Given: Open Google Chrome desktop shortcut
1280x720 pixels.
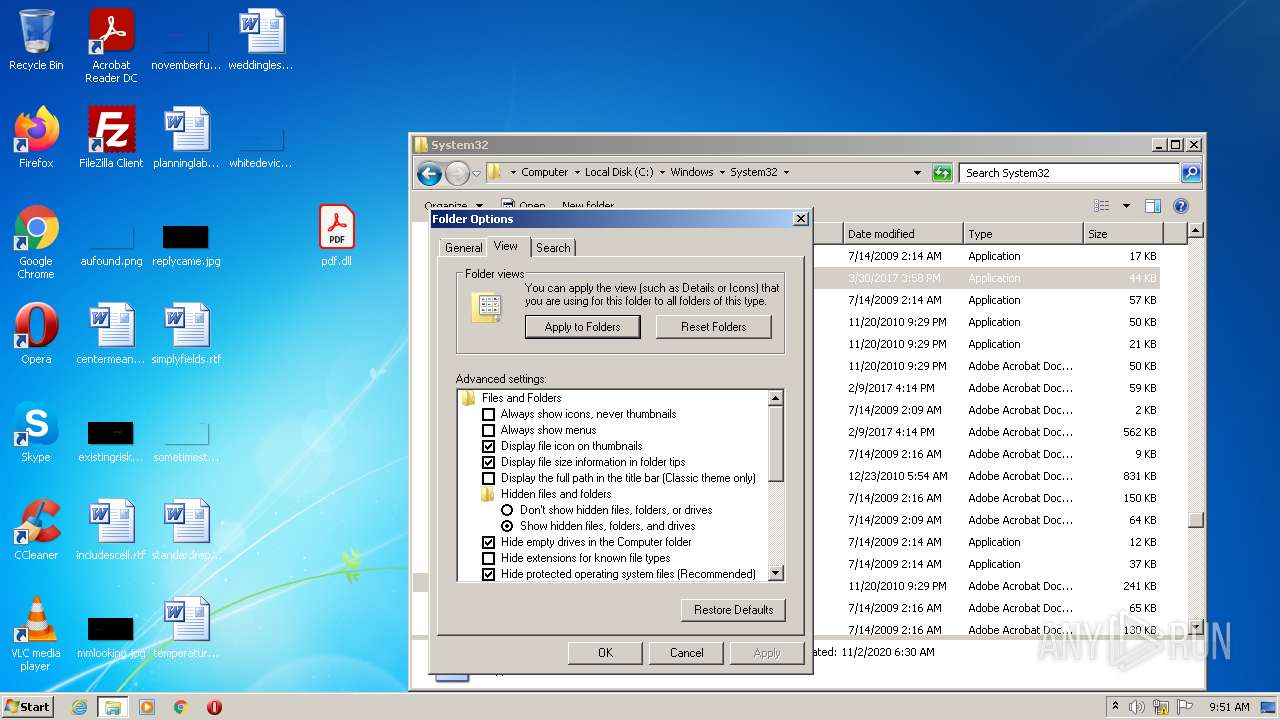Looking at the screenshot, I should tap(36, 243).
